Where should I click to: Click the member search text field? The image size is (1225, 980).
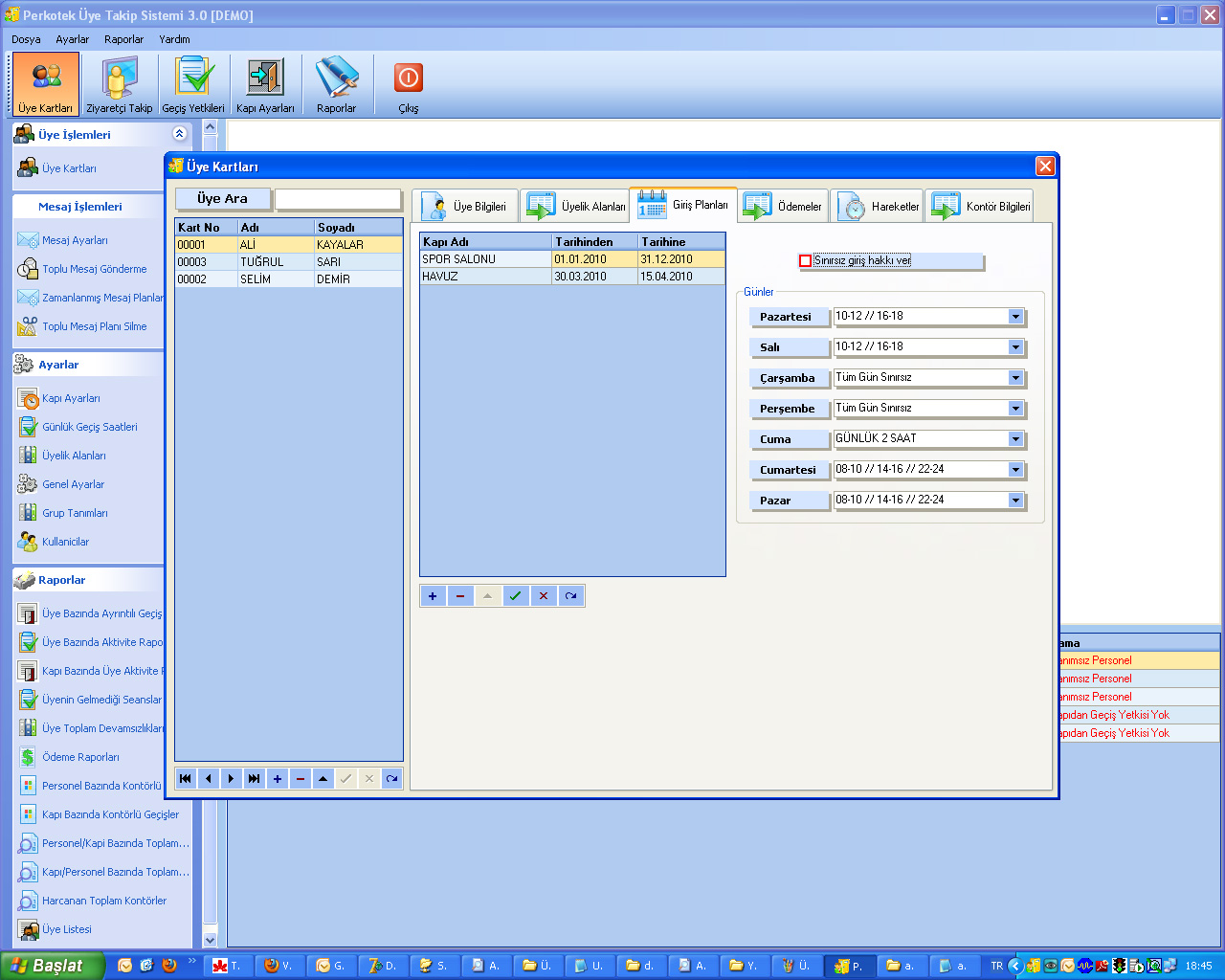[338, 199]
